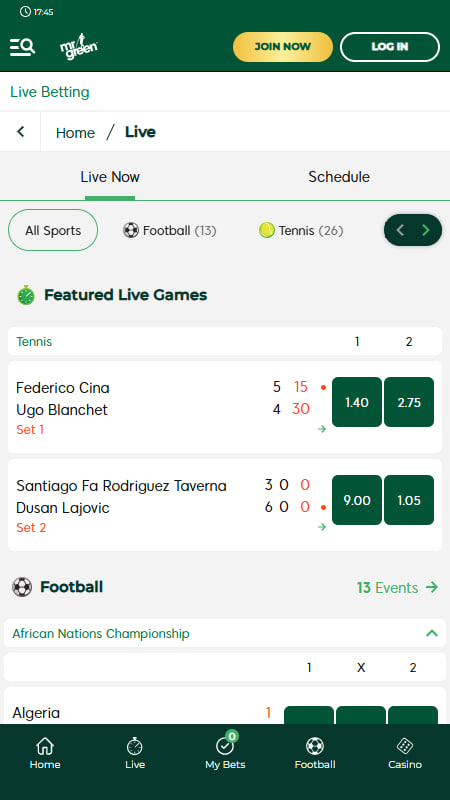Switch to the Schedule tab
Image resolution: width=450 pixels, height=800 pixels.
click(x=339, y=177)
